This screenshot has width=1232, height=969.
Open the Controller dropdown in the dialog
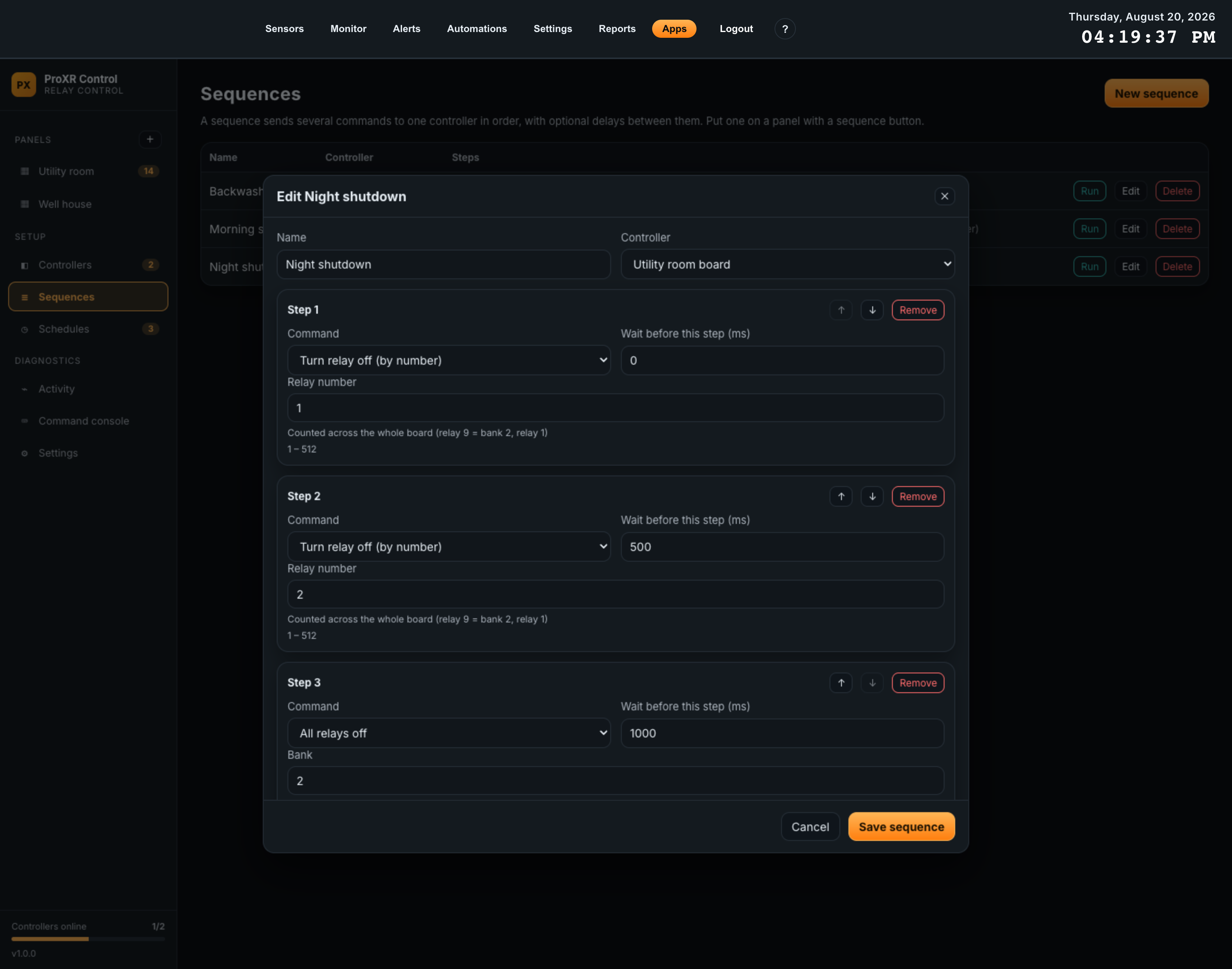pos(788,264)
